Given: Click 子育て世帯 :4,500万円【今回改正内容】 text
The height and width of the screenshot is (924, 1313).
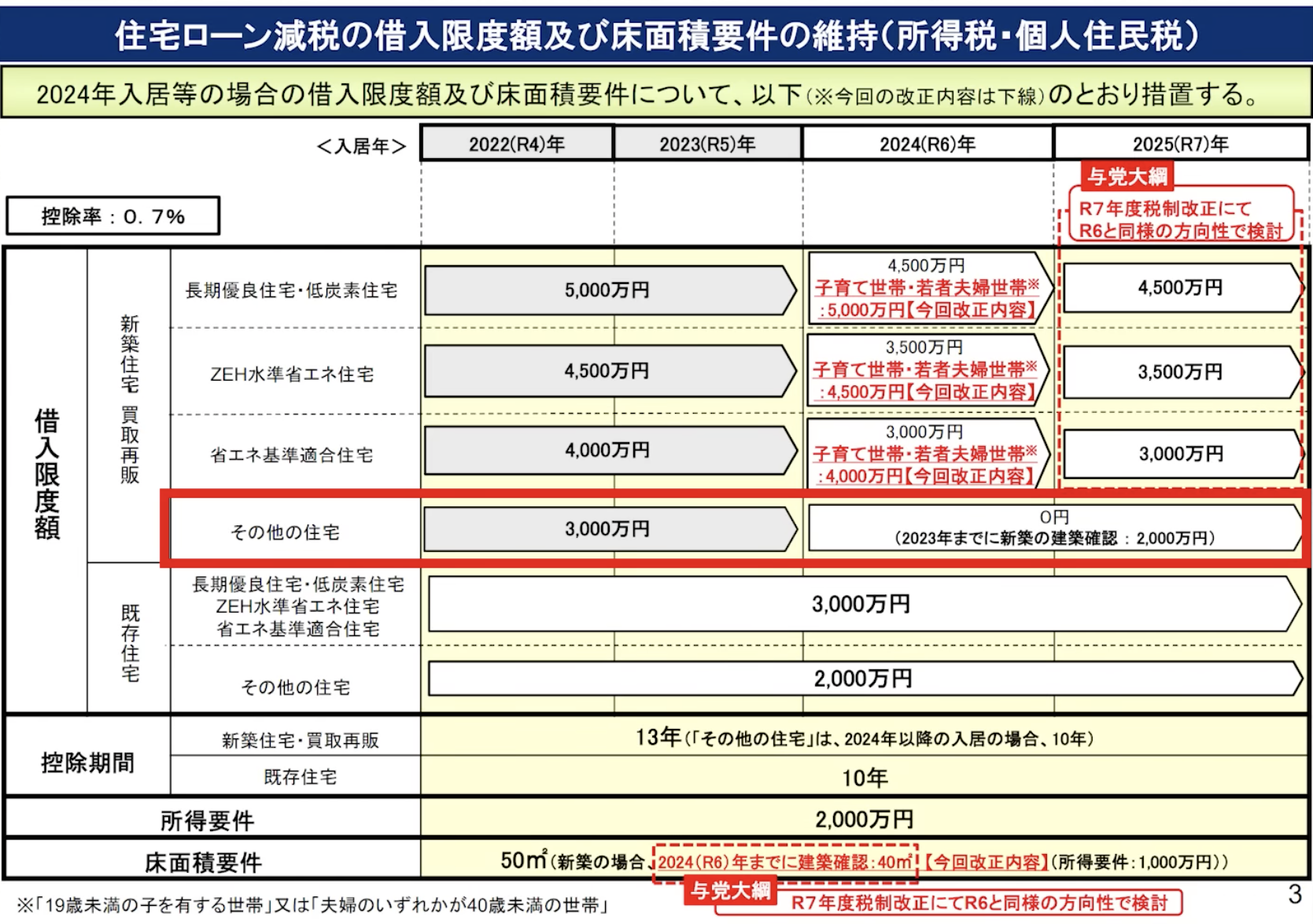Looking at the screenshot, I should (925, 381).
